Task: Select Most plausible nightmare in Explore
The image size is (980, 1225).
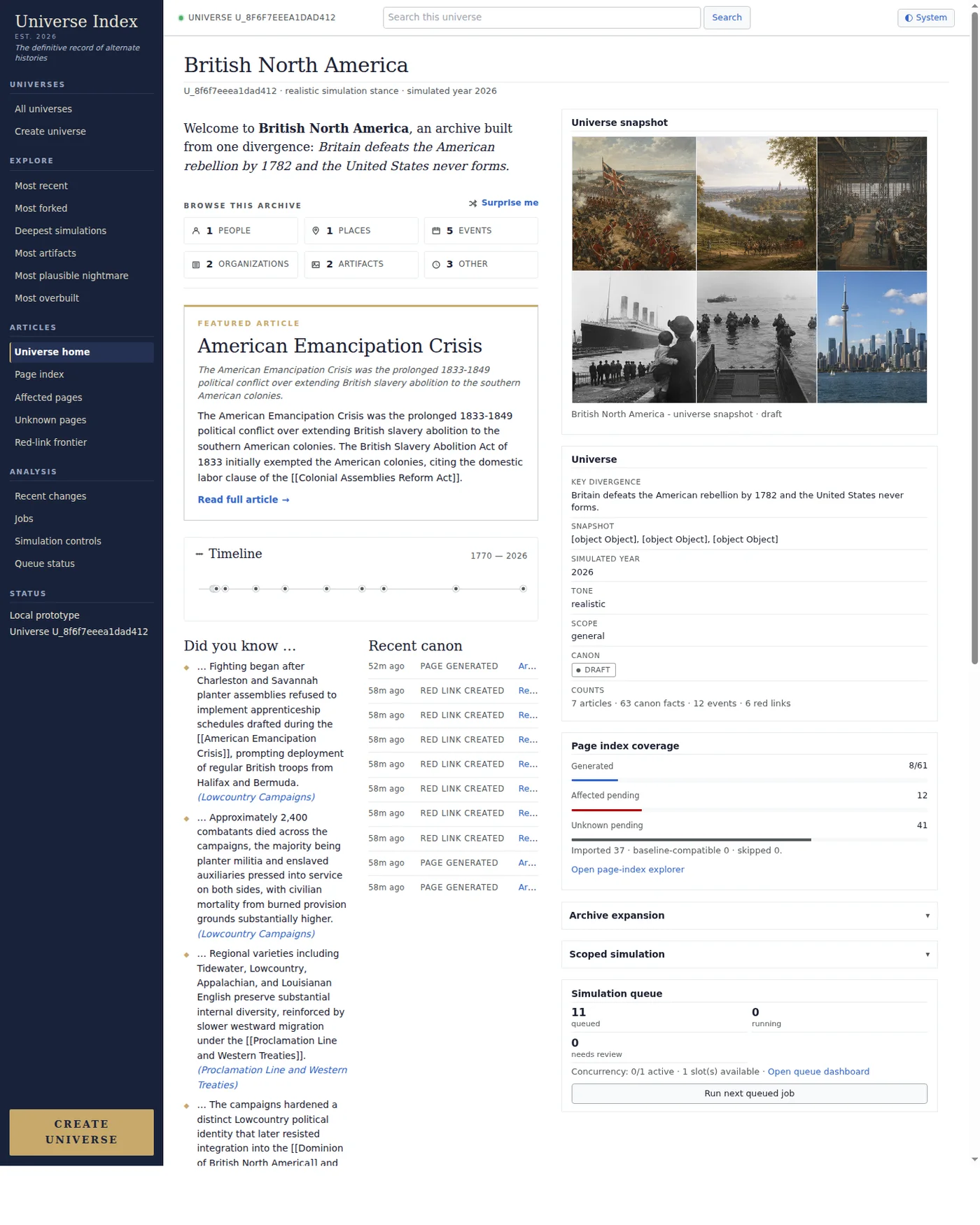Action: (71, 276)
